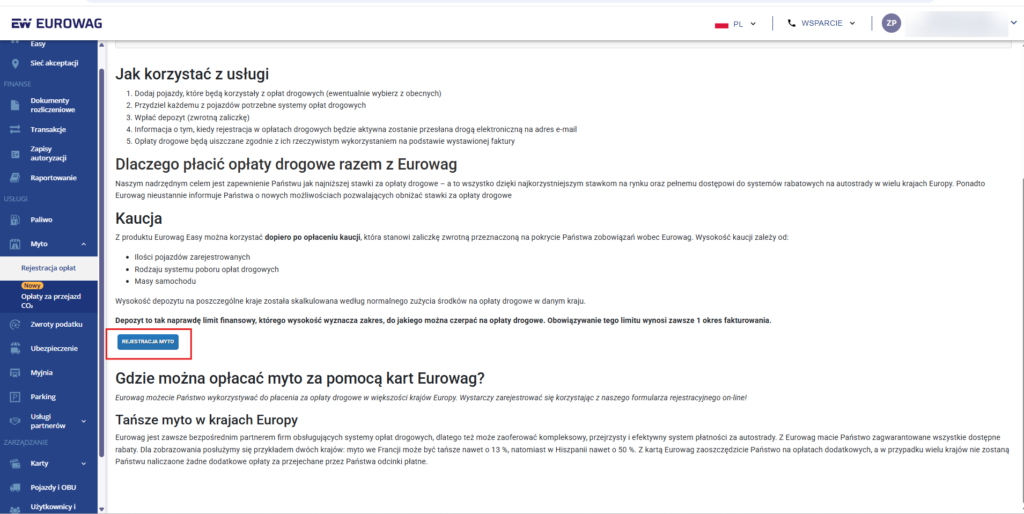This screenshot has width=1024, height=514.
Task: Click the Pojazdy i OBU truck icon
Action: 15,487
